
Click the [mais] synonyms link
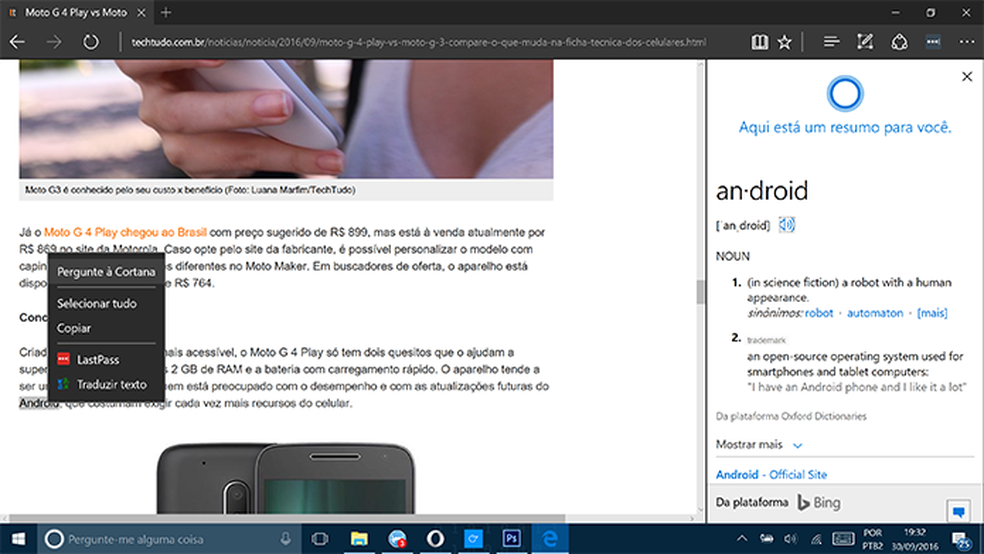932,312
